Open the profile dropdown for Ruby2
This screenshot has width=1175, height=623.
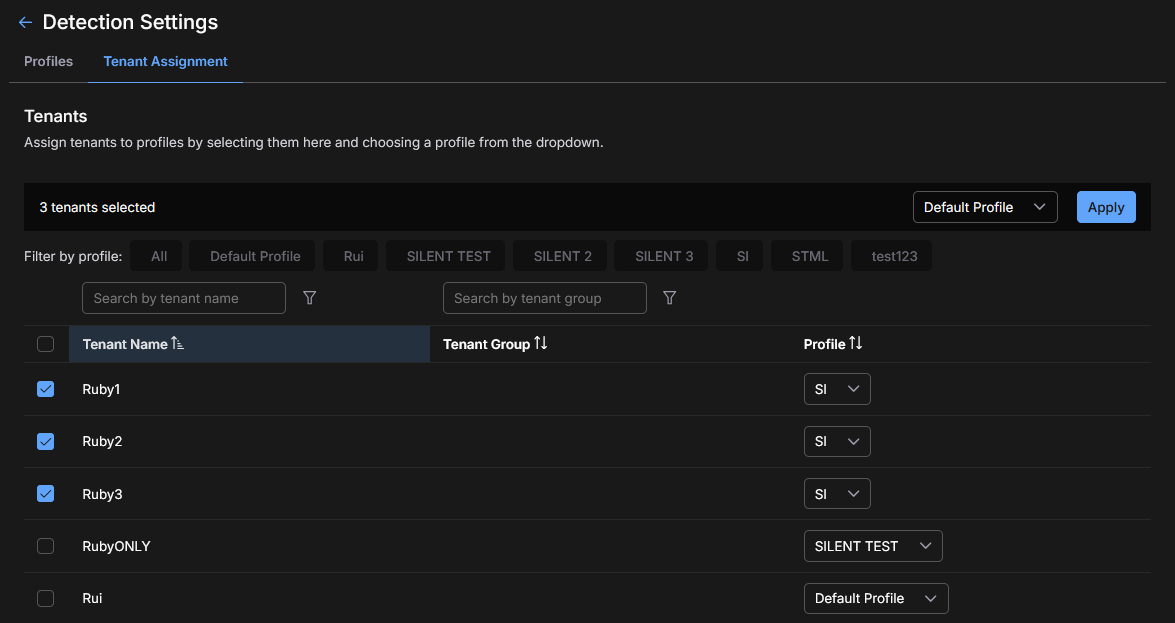tap(837, 441)
